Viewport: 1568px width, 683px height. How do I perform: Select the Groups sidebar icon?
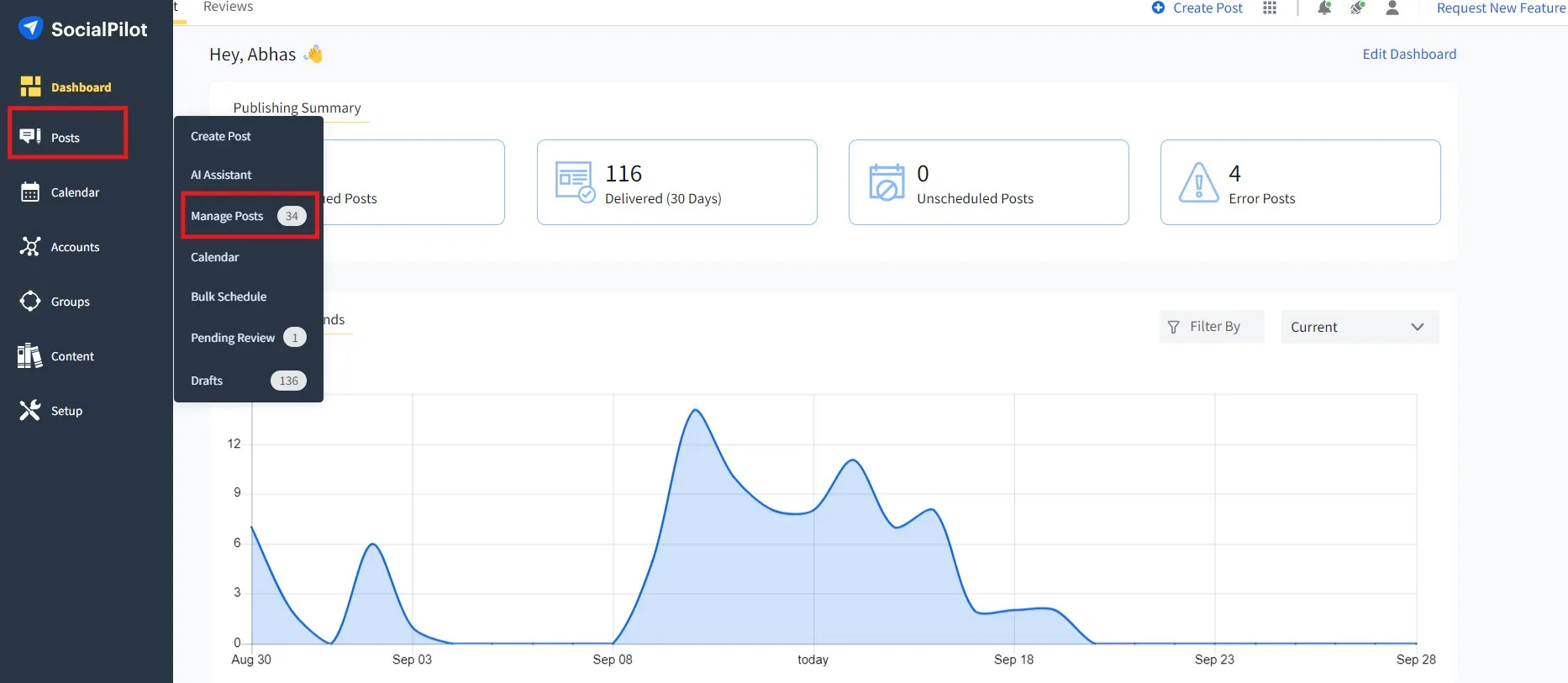point(30,302)
